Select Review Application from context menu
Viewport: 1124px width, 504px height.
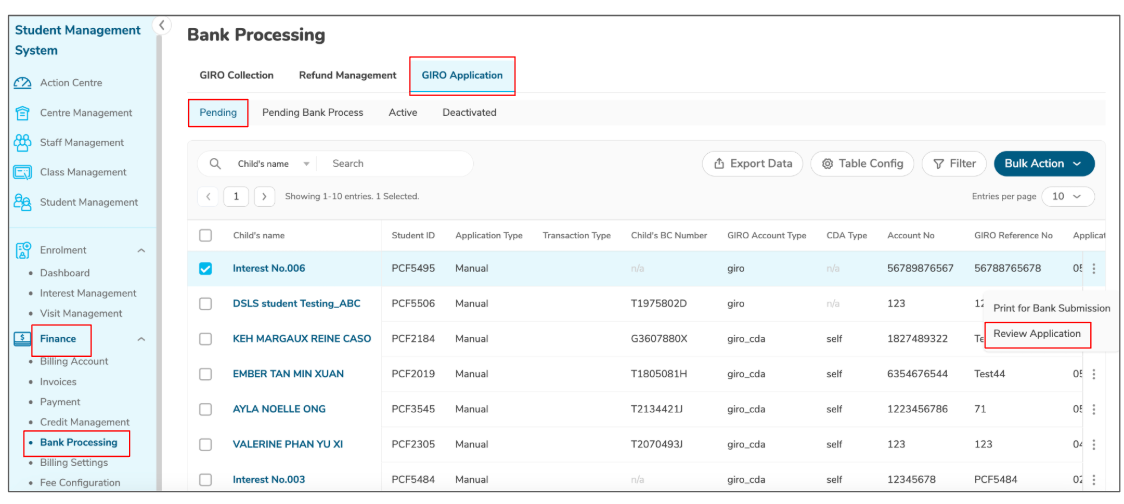coord(1036,334)
